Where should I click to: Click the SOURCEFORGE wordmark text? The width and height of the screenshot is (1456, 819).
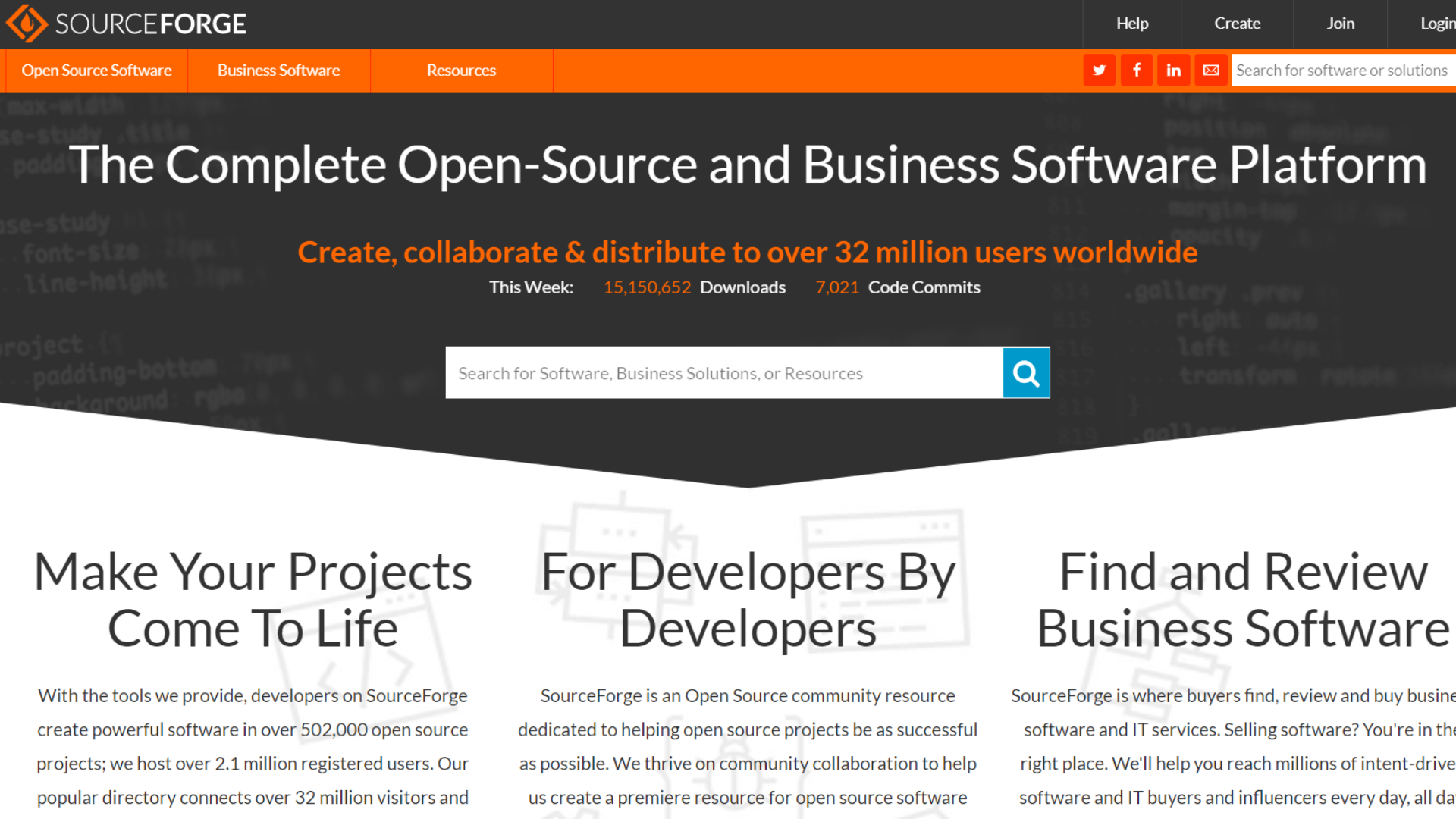click(x=150, y=24)
